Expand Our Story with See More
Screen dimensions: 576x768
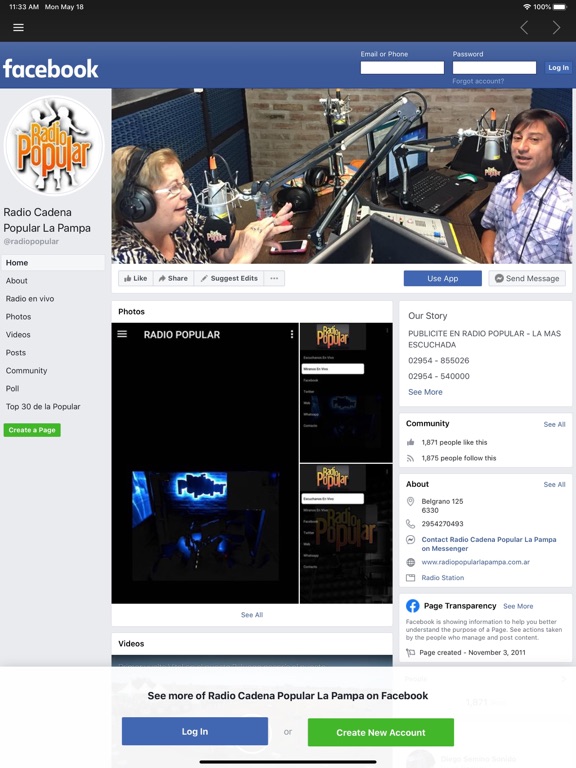coord(425,392)
